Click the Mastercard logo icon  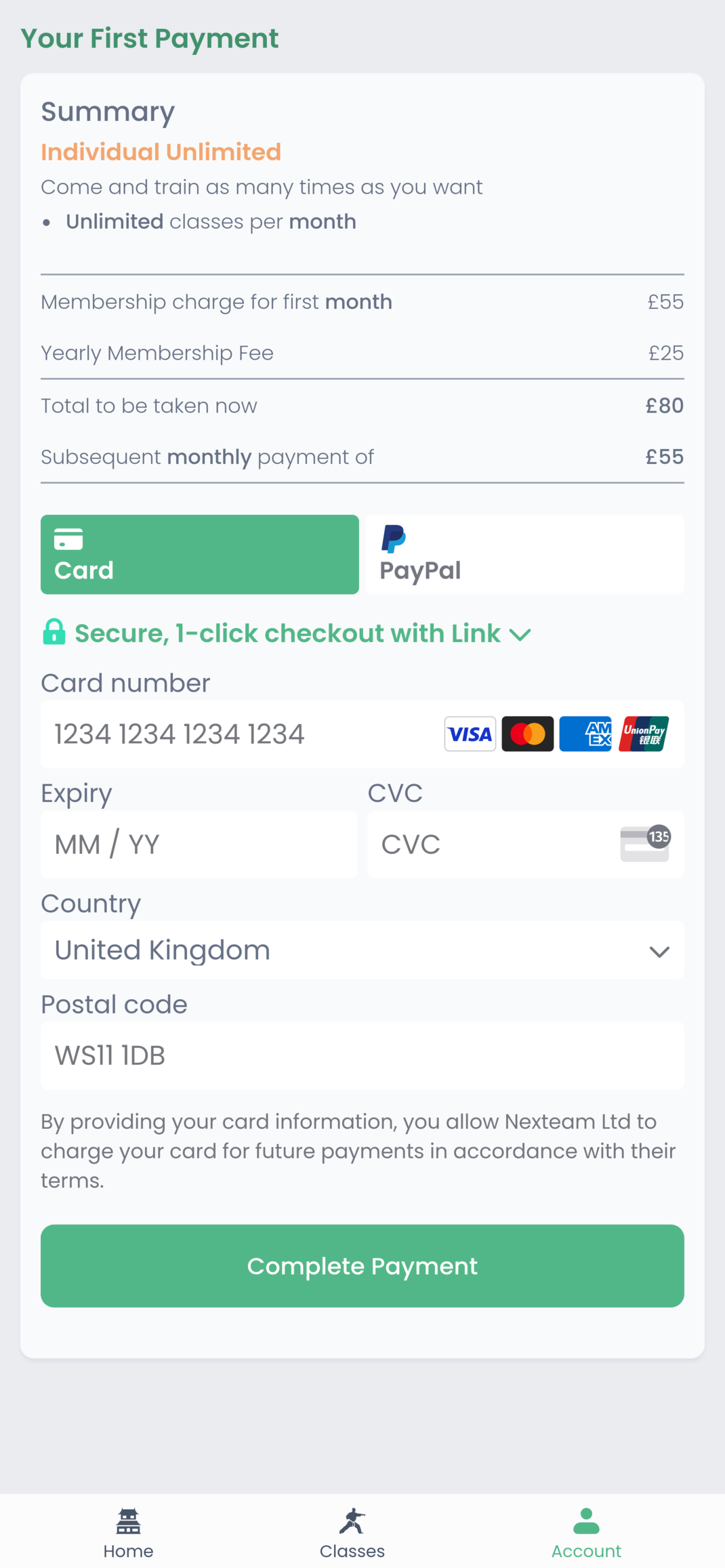click(527, 734)
